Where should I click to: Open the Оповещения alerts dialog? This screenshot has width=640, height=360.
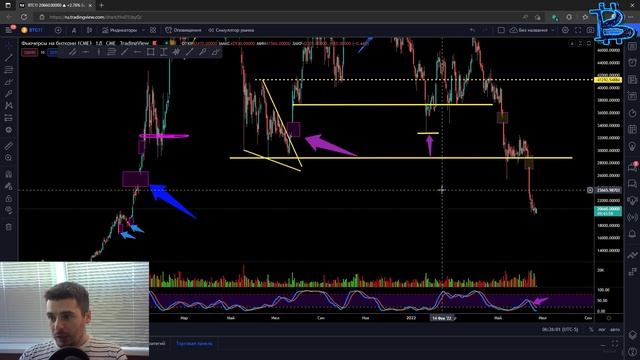183,30
